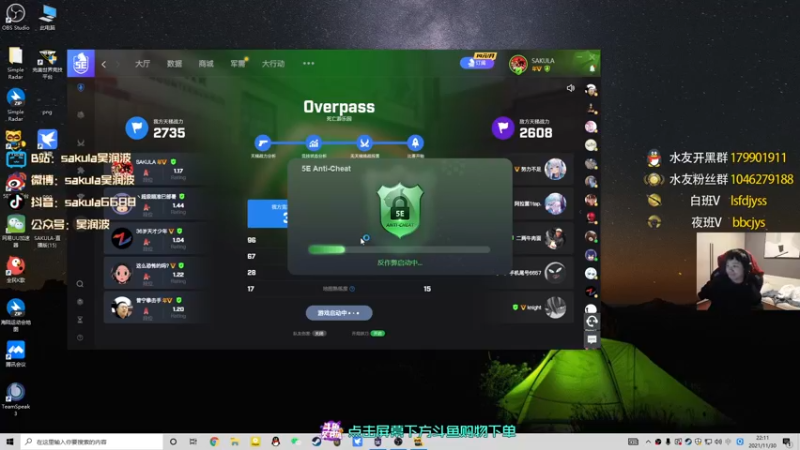Select the chart analysis stage icon
Image resolution: width=800 pixels, height=450 pixels.
pos(314,143)
